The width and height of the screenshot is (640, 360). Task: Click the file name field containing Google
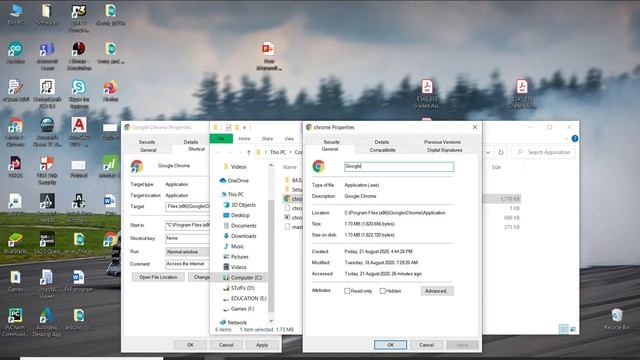pos(399,167)
